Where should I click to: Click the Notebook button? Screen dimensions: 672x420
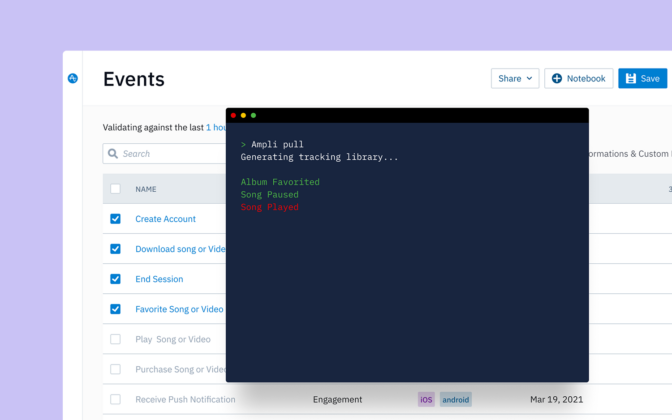coord(579,78)
